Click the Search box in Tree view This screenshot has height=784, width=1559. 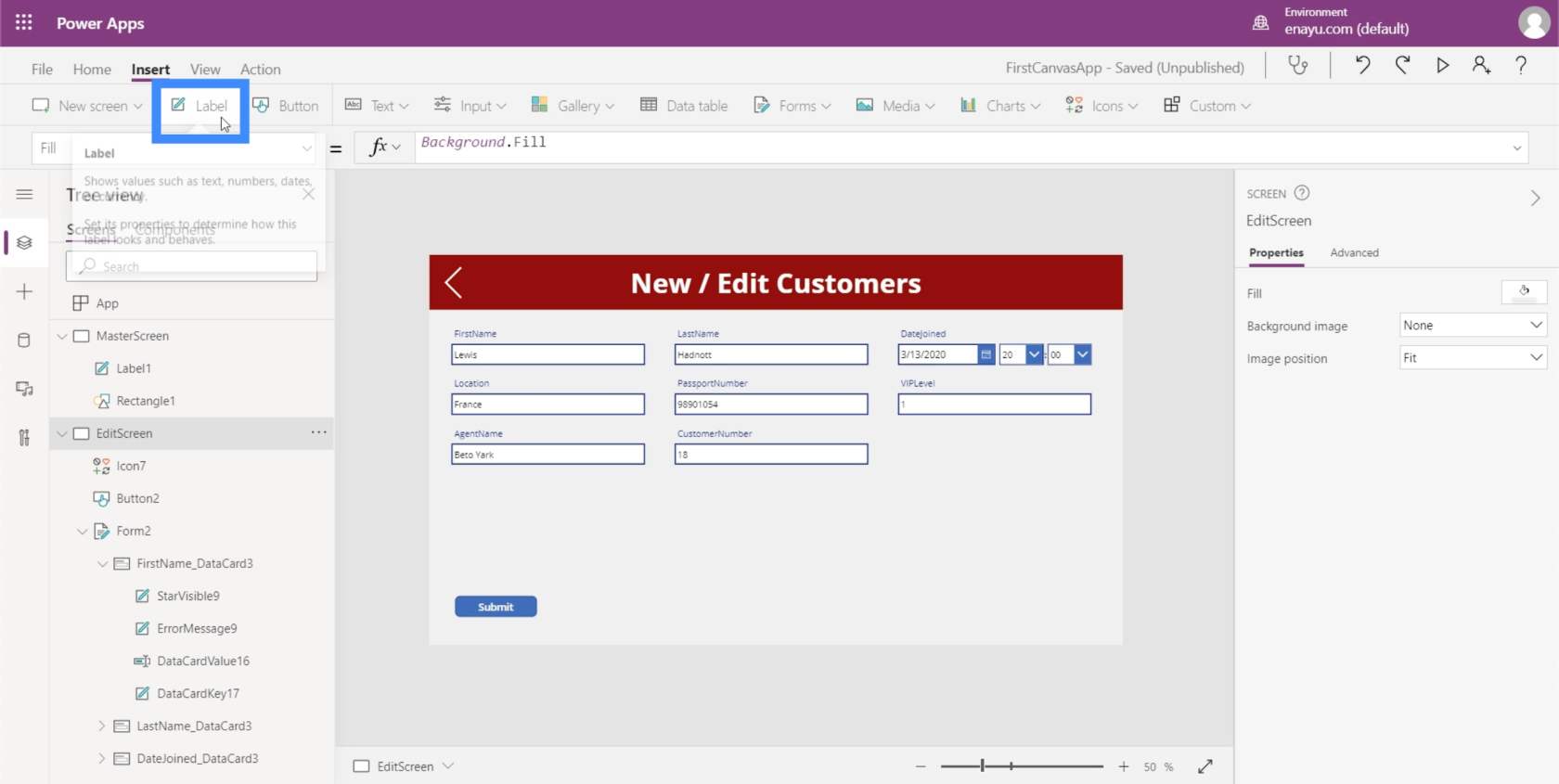[191, 266]
